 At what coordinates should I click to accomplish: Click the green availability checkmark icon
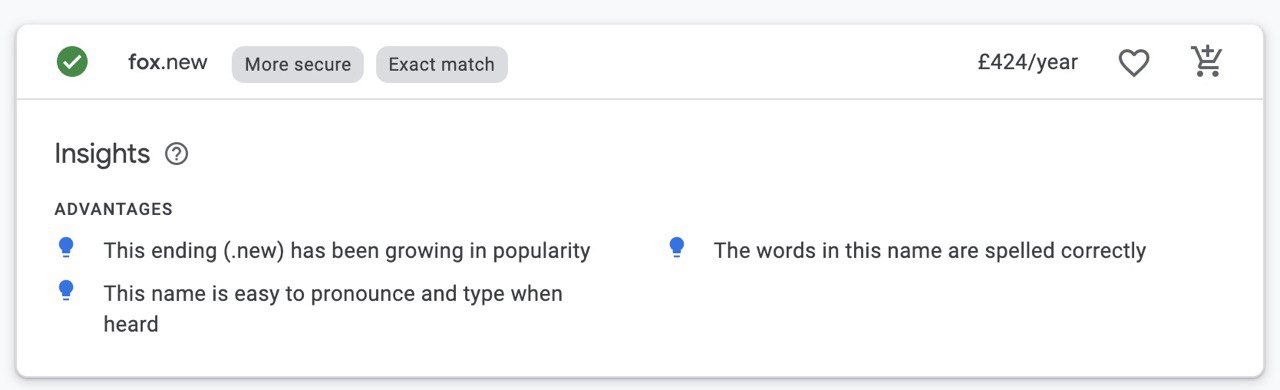coord(72,63)
